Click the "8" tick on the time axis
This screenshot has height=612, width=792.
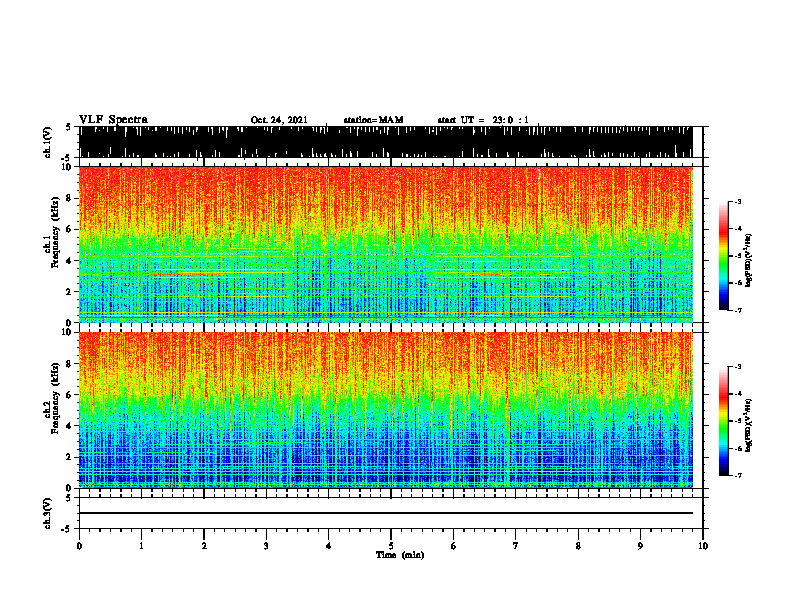click(x=578, y=546)
